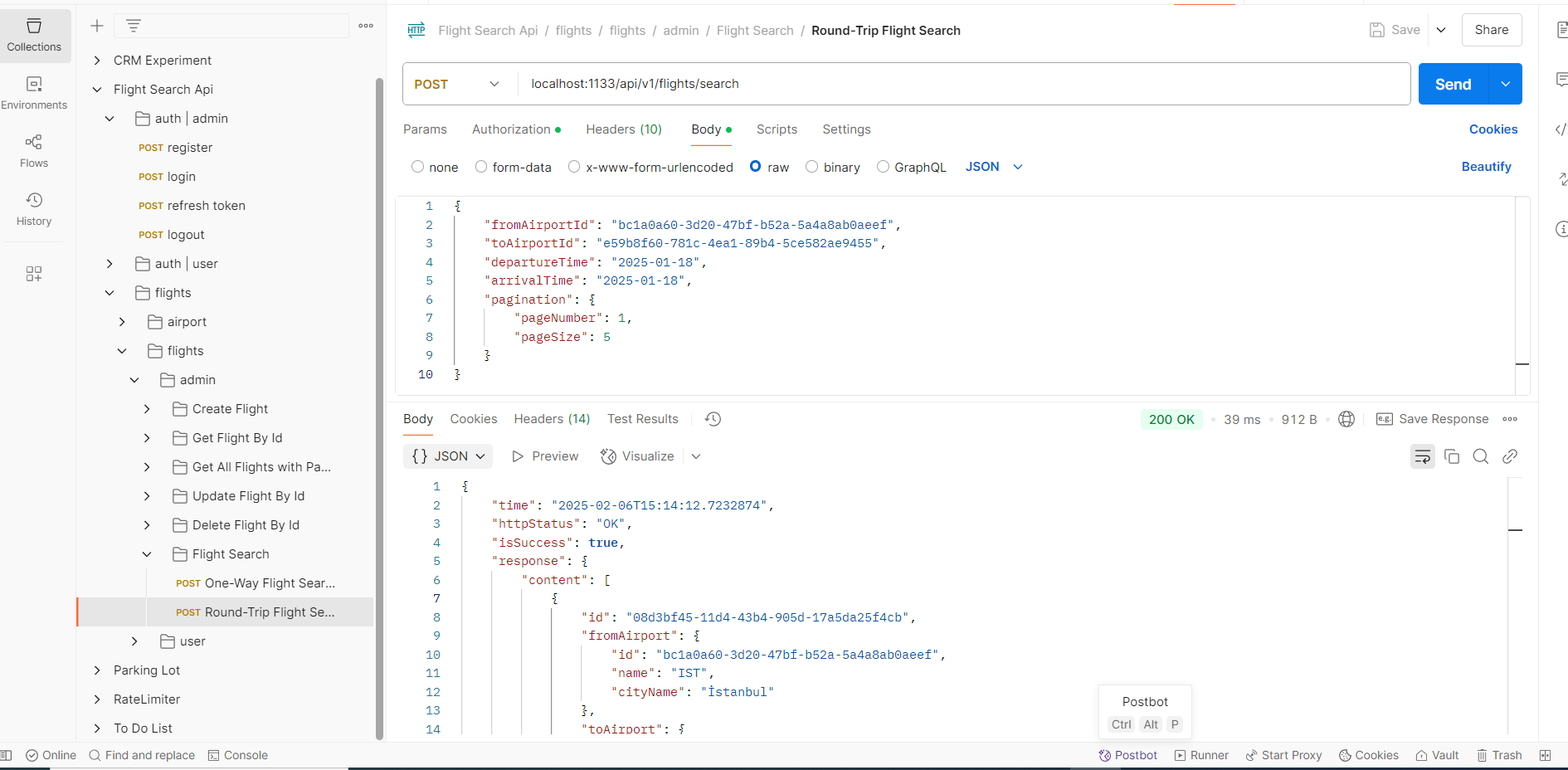
Task: Click the collections filter search field
Action: [231, 26]
